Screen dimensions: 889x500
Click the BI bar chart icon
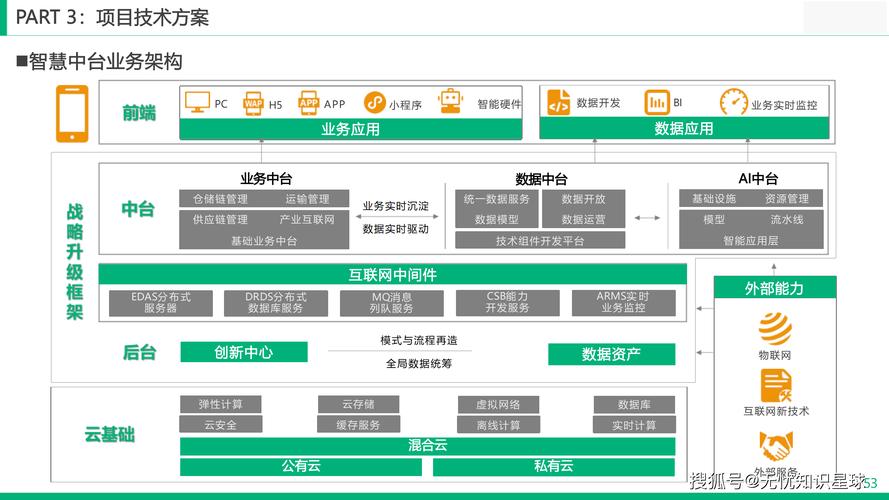point(657,103)
